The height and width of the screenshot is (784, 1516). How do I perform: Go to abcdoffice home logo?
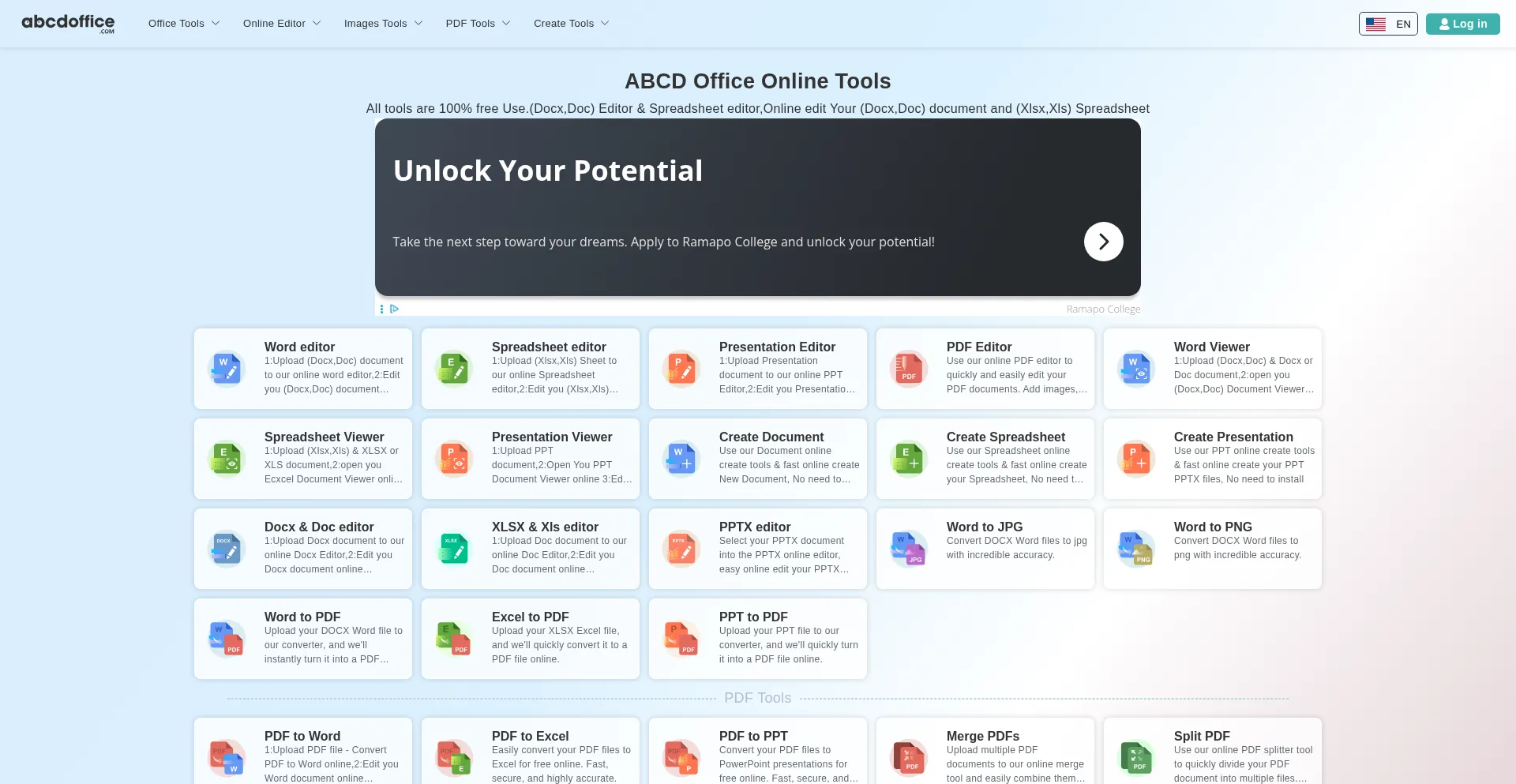[68, 23]
